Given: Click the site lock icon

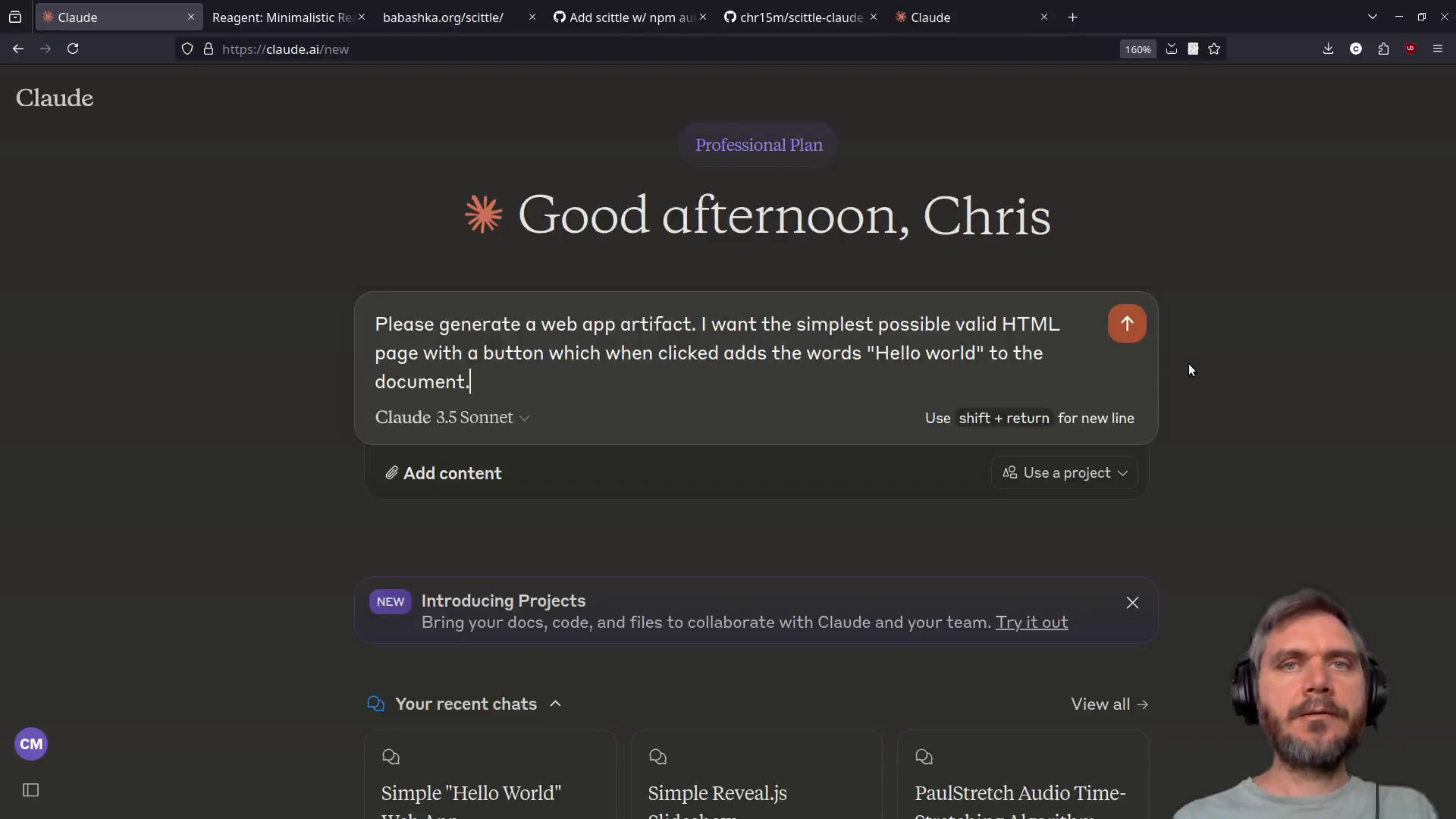Looking at the screenshot, I should click(209, 49).
